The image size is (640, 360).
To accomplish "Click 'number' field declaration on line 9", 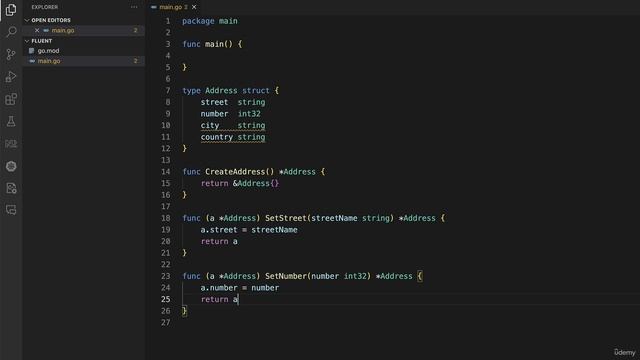I will [214, 114].
